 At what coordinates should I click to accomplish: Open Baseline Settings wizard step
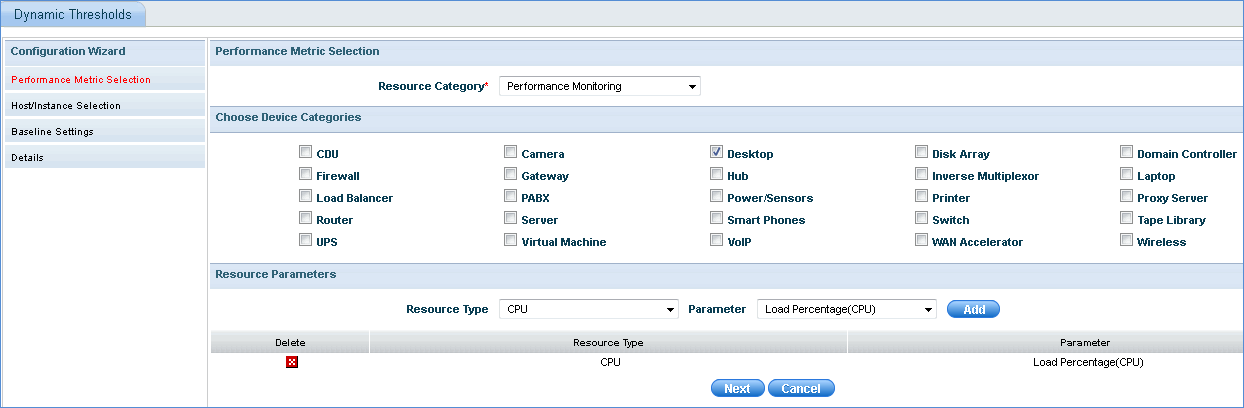coord(52,131)
